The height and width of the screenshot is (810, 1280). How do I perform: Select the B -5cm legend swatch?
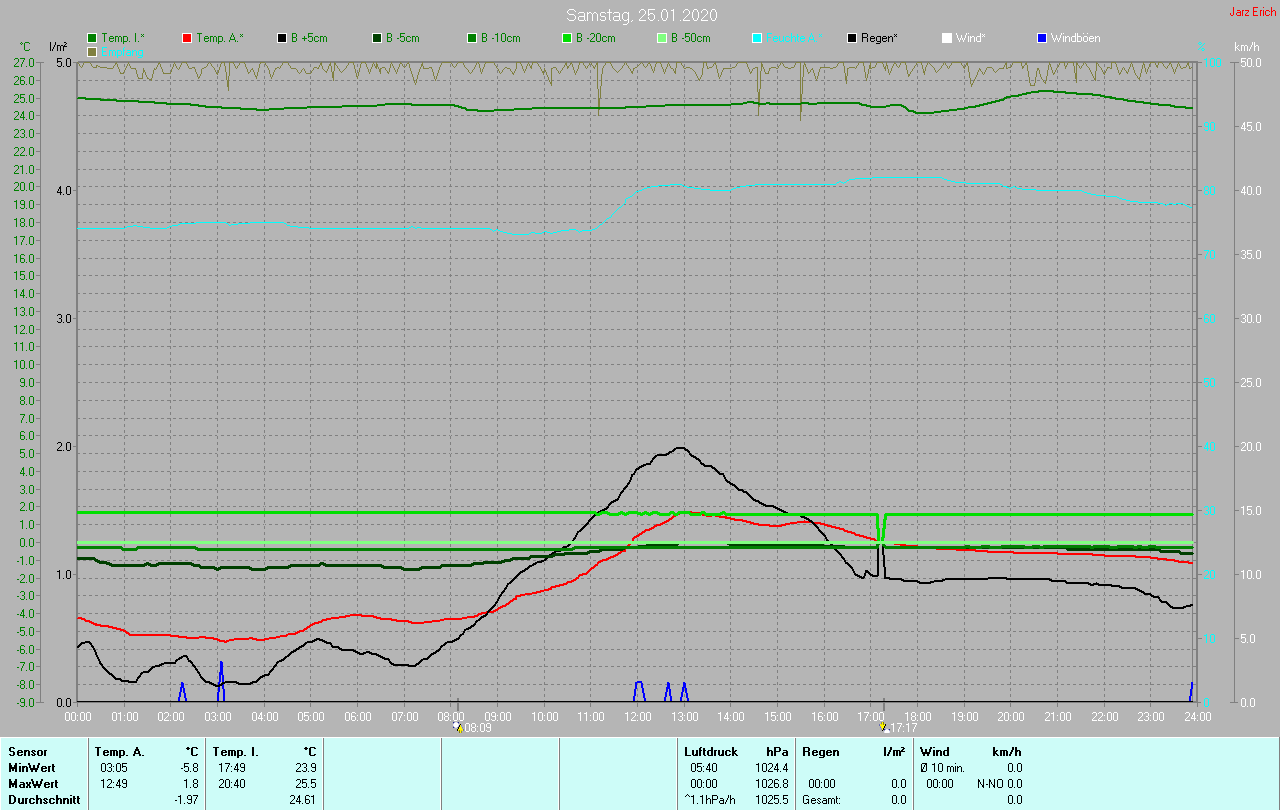(377, 38)
